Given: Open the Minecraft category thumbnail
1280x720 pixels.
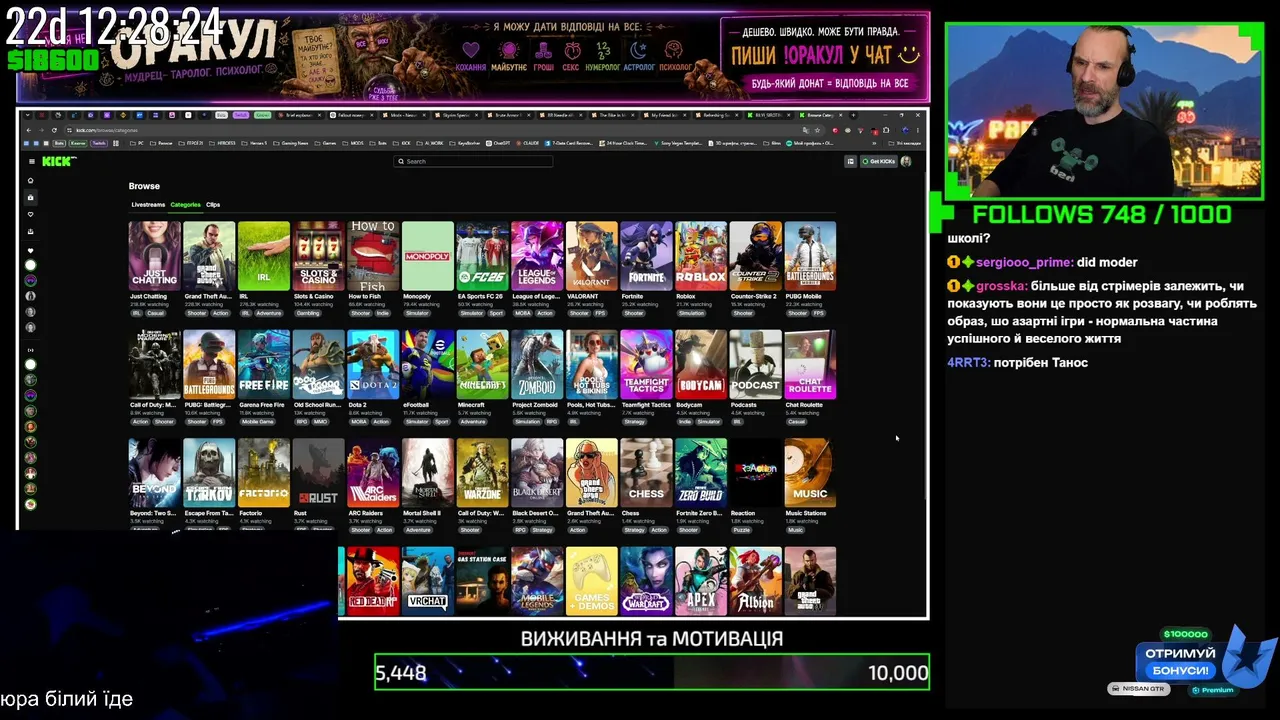Looking at the screenshot, I should point(482,364).
